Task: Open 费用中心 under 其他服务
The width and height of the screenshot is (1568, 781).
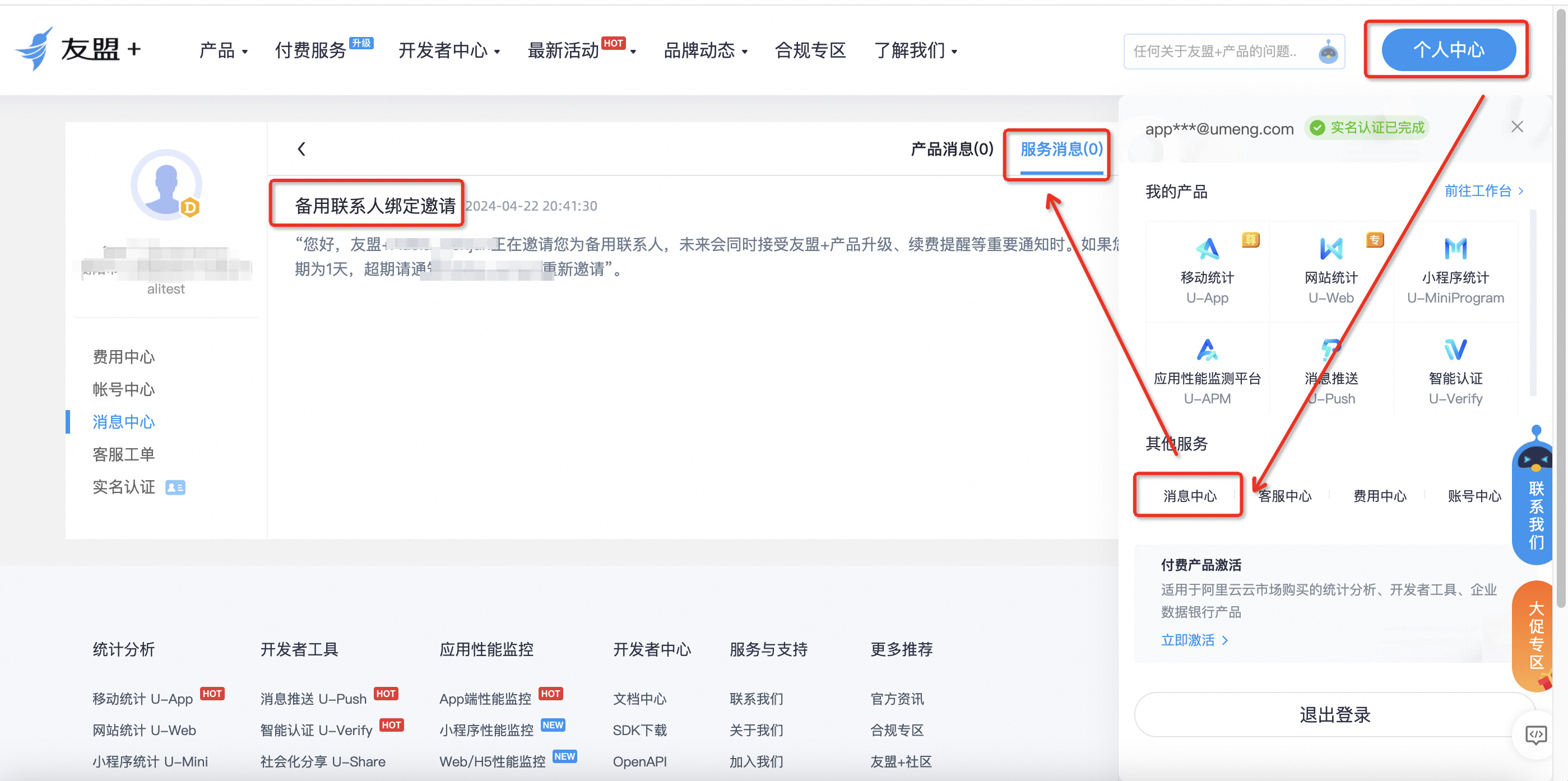Action: pos(1380,496)
